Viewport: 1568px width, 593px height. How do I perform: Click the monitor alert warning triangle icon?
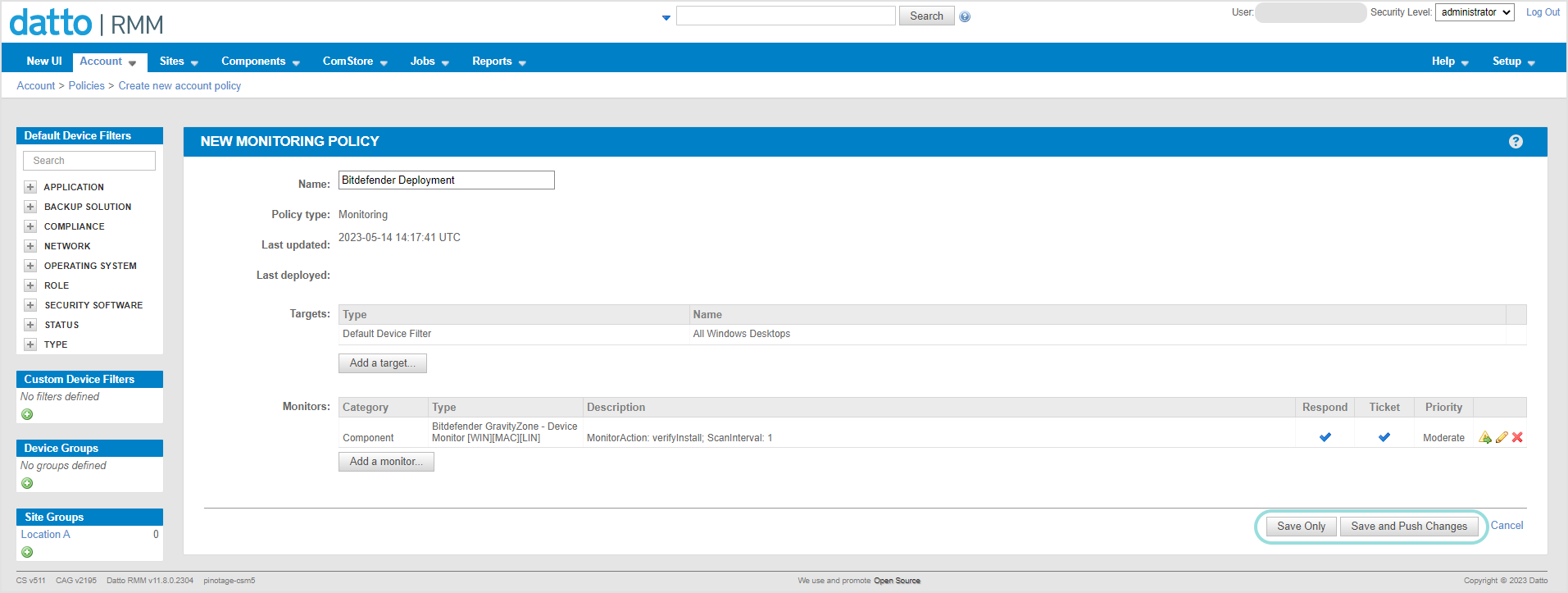click(1484, 437)
